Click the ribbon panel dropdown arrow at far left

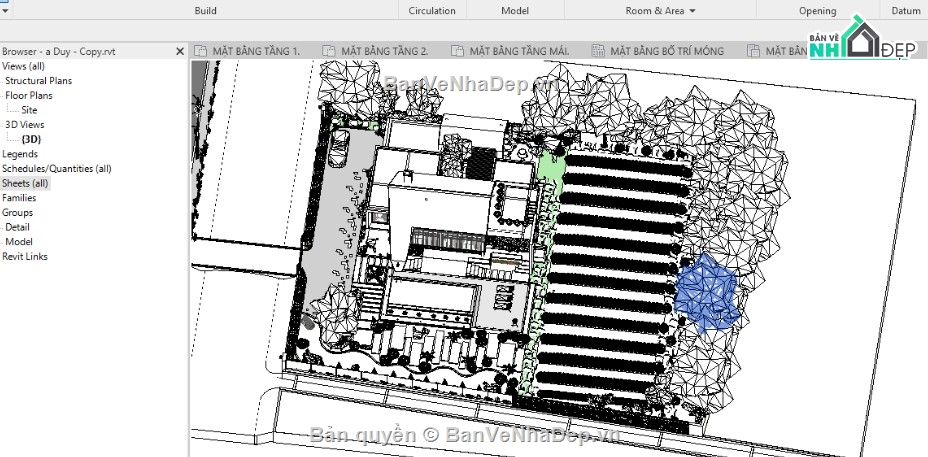point(5,11)
